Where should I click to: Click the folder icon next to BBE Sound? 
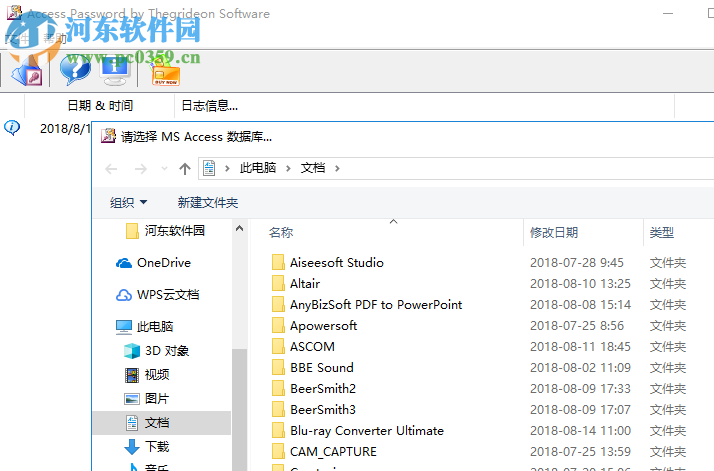tap(278, 367)
